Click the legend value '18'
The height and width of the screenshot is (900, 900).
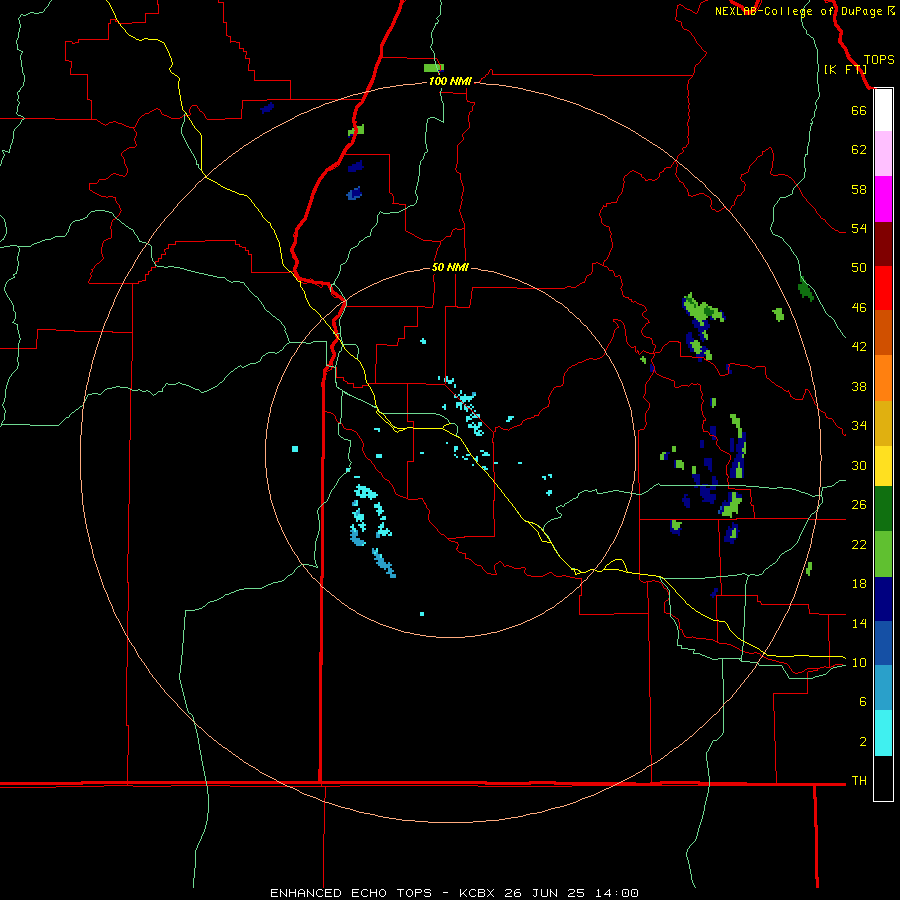[859, 584]
